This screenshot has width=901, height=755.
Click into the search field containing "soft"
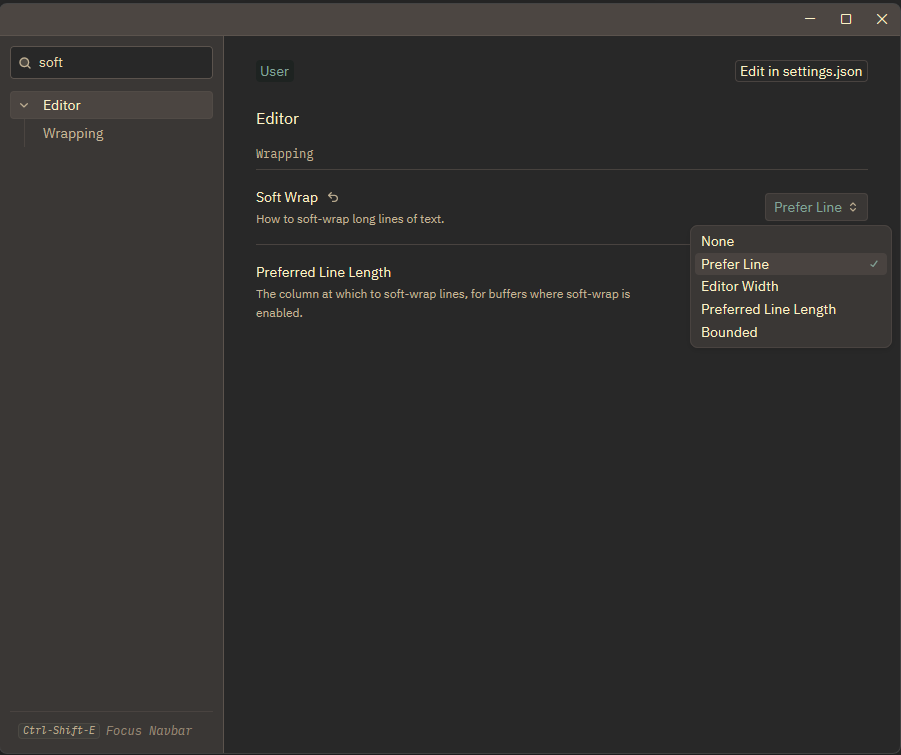pos(120,62)
